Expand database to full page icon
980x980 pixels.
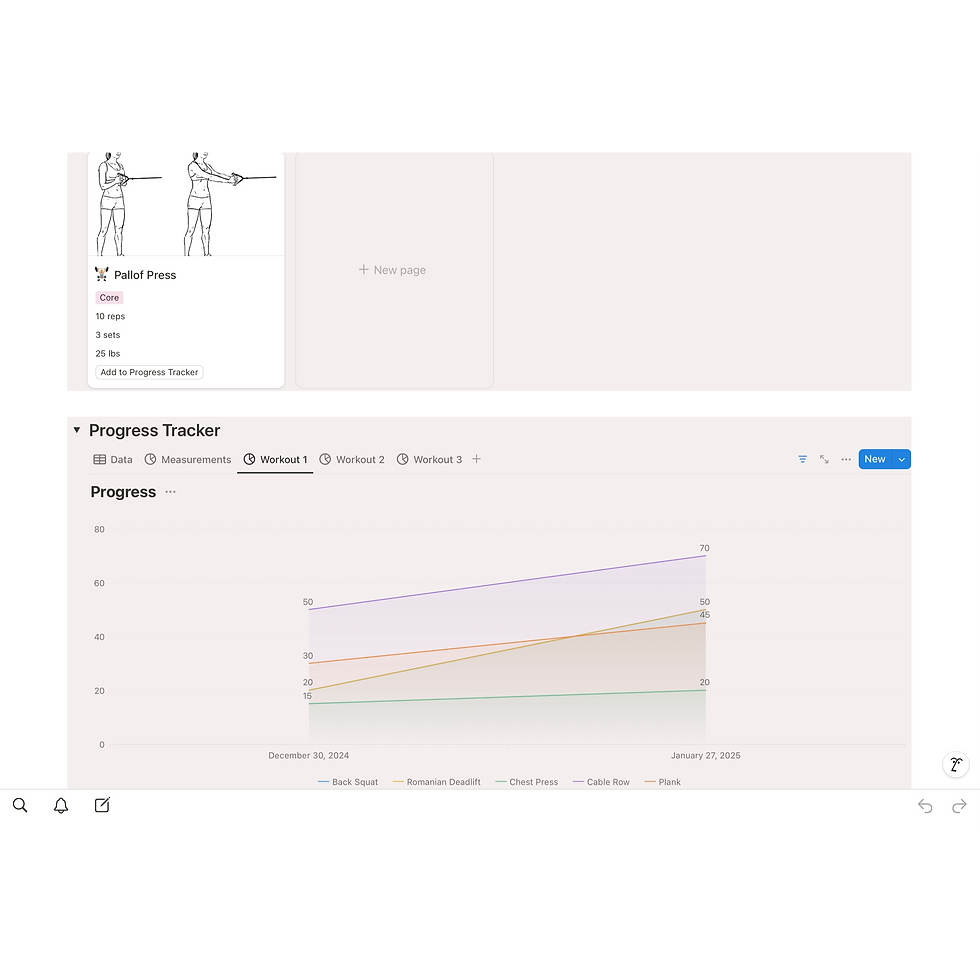(x=824, y=459)
